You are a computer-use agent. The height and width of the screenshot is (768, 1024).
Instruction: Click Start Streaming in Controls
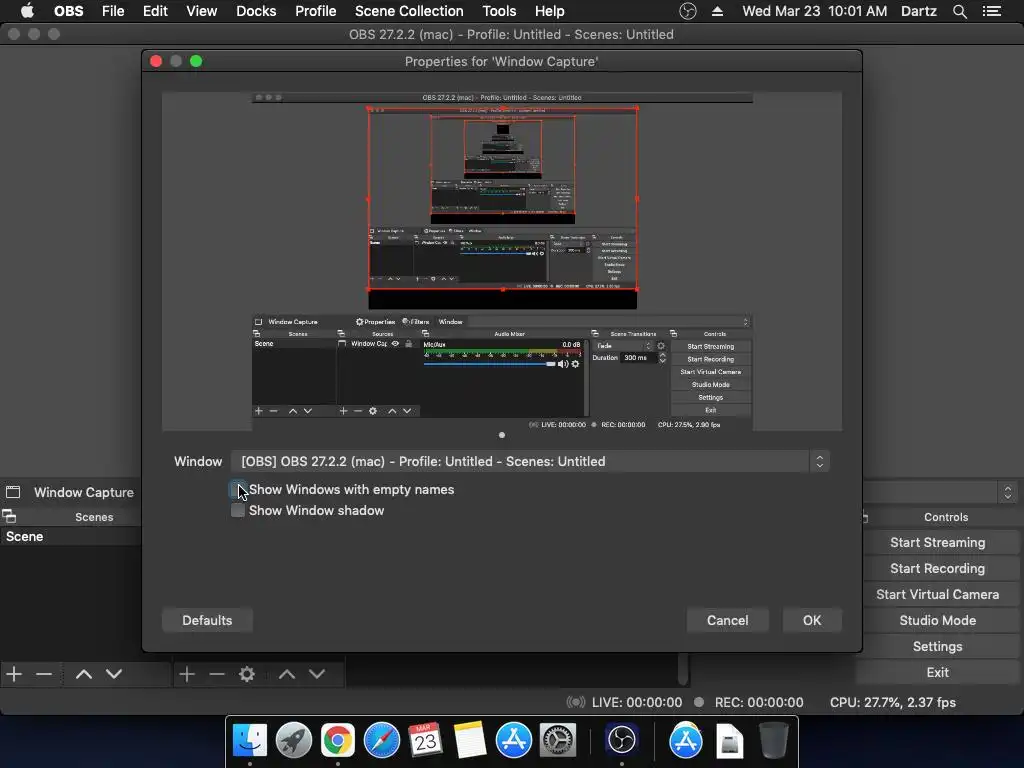click(937, 543)
